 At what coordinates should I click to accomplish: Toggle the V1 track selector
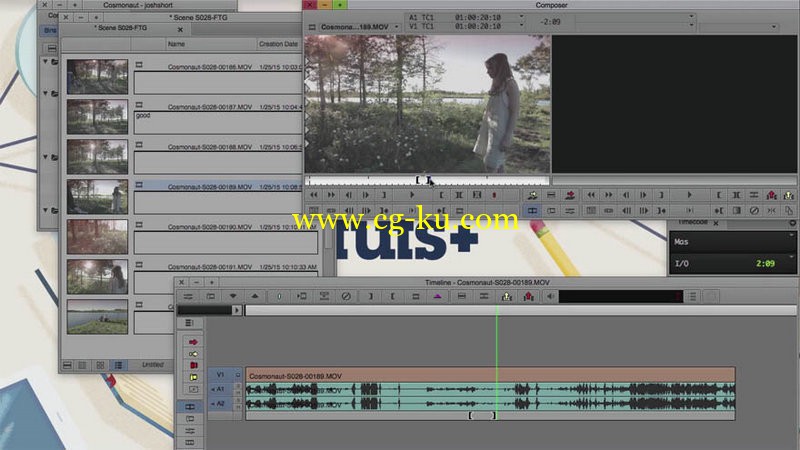(220, 374)
